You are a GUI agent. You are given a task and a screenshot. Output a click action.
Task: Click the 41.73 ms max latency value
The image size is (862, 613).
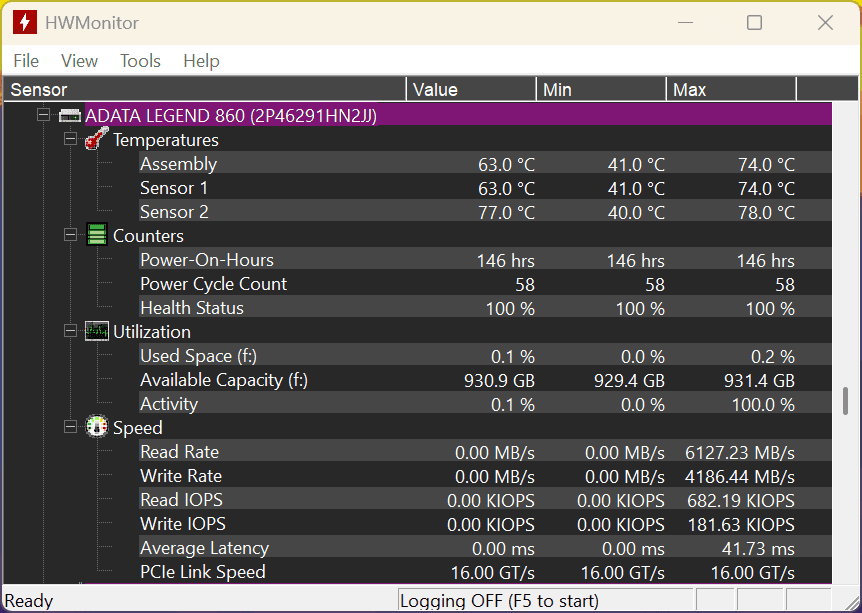tap(758, 549)
